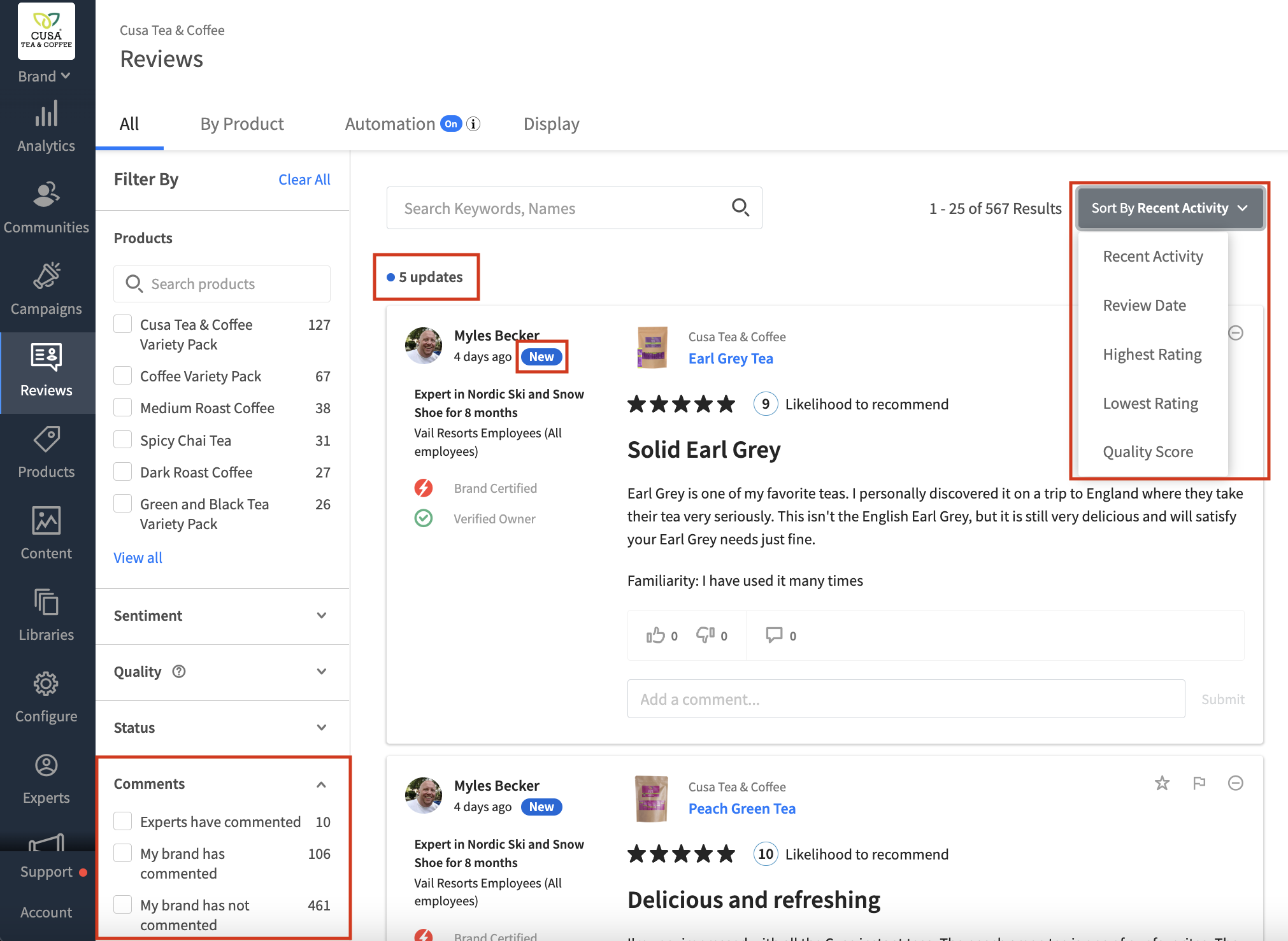Click the circle-minus icon on Earl Grey Tea review
The image size is (1288, 941).
[x=1236, y=333]
